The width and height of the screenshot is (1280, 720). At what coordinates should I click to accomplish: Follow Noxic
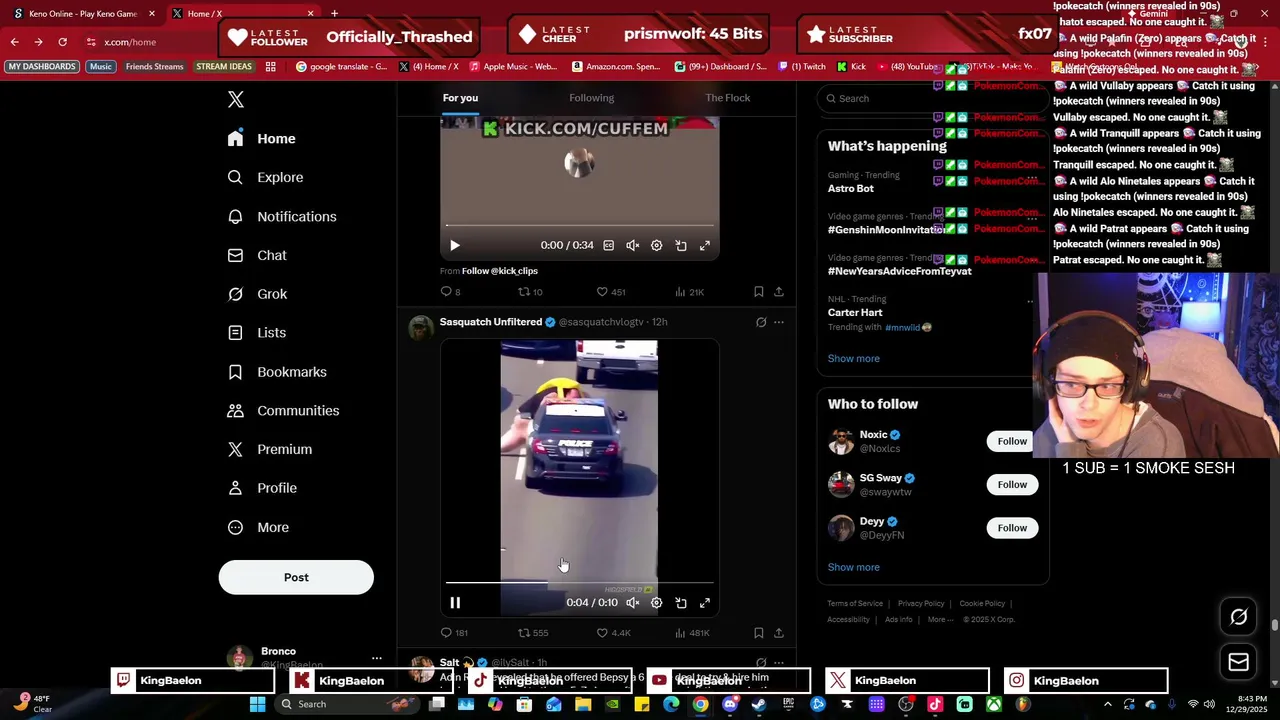coord(1012,441)
